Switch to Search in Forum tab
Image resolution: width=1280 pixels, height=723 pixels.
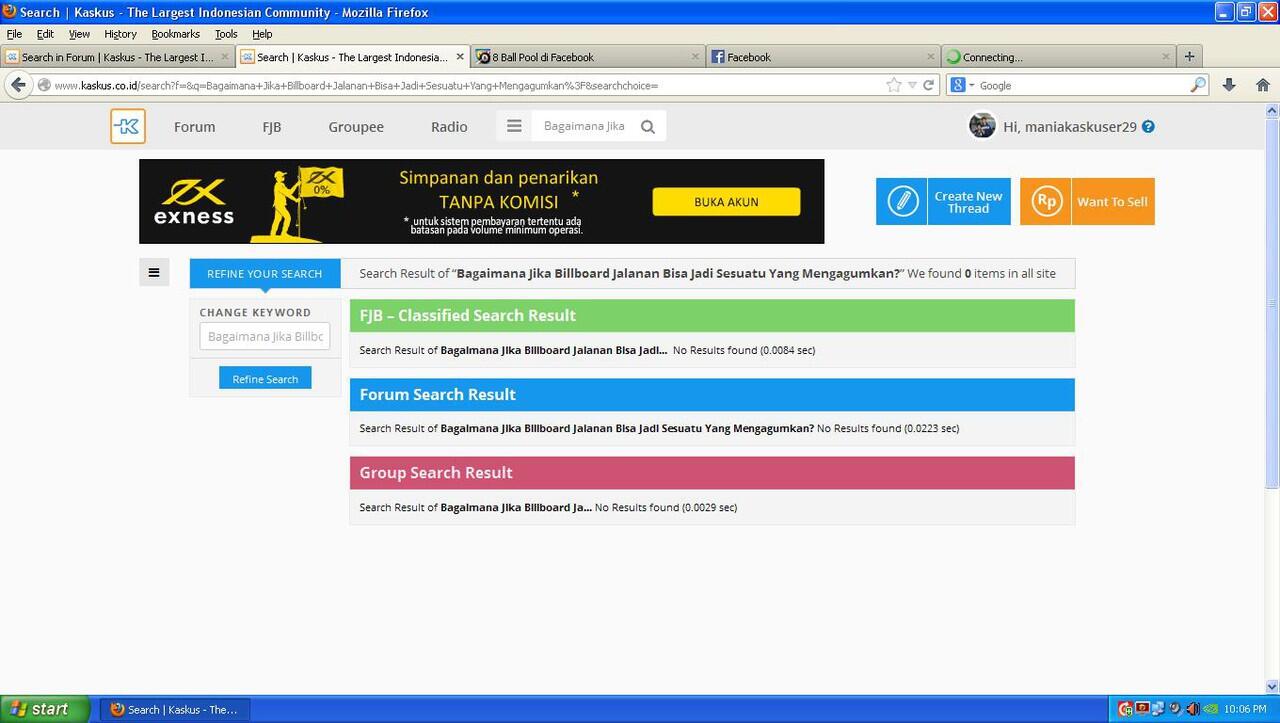117,57
